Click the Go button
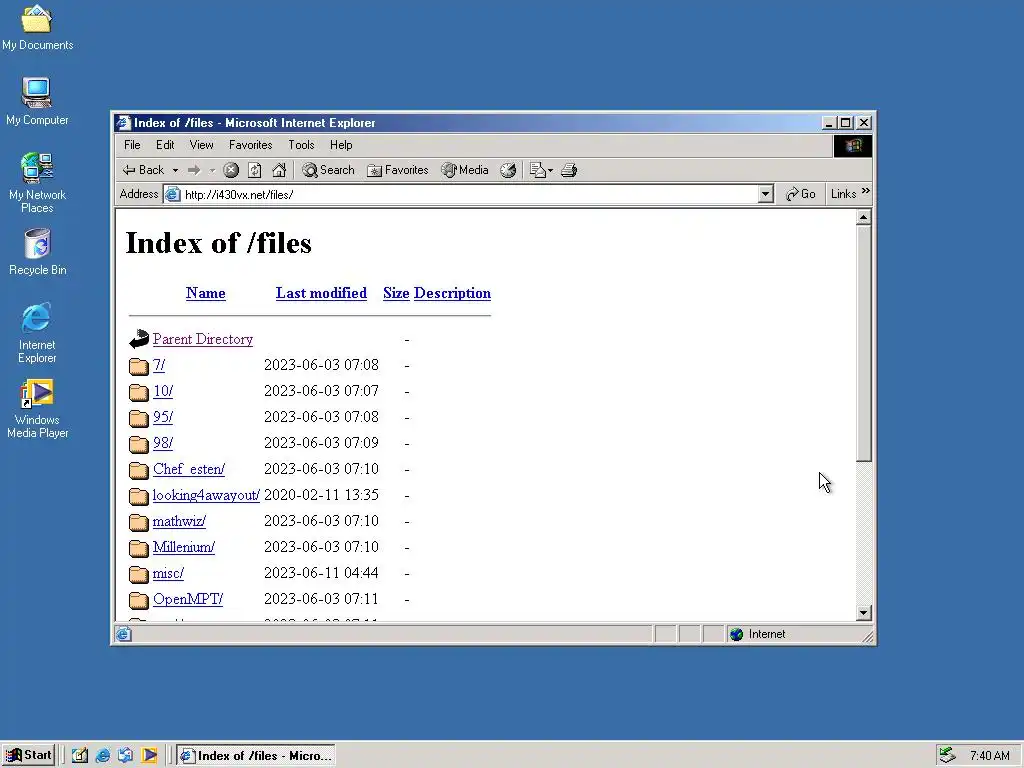This screenshot has height=768, width=1024. pyautogui.click(x=801, y=194)
